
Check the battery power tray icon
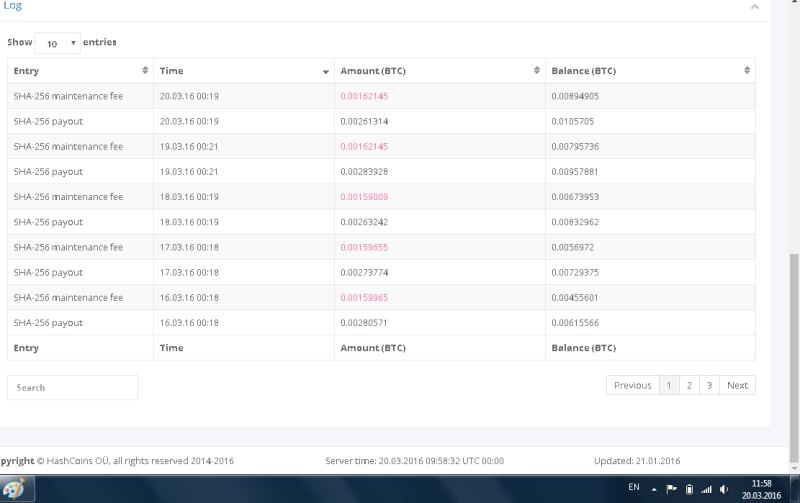point(688,489)
